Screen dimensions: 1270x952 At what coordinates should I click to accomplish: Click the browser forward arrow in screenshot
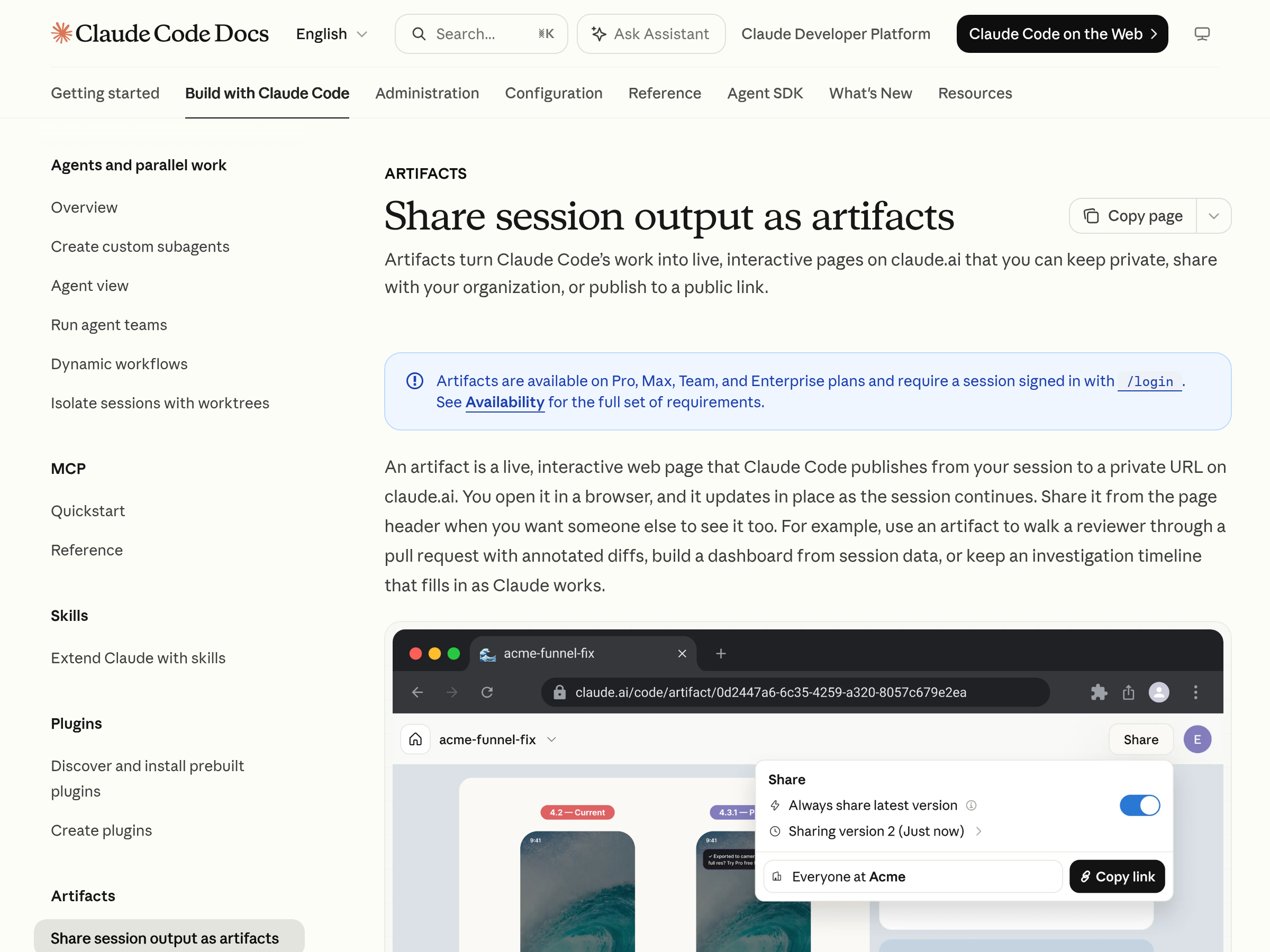click(x=452, y=693)
